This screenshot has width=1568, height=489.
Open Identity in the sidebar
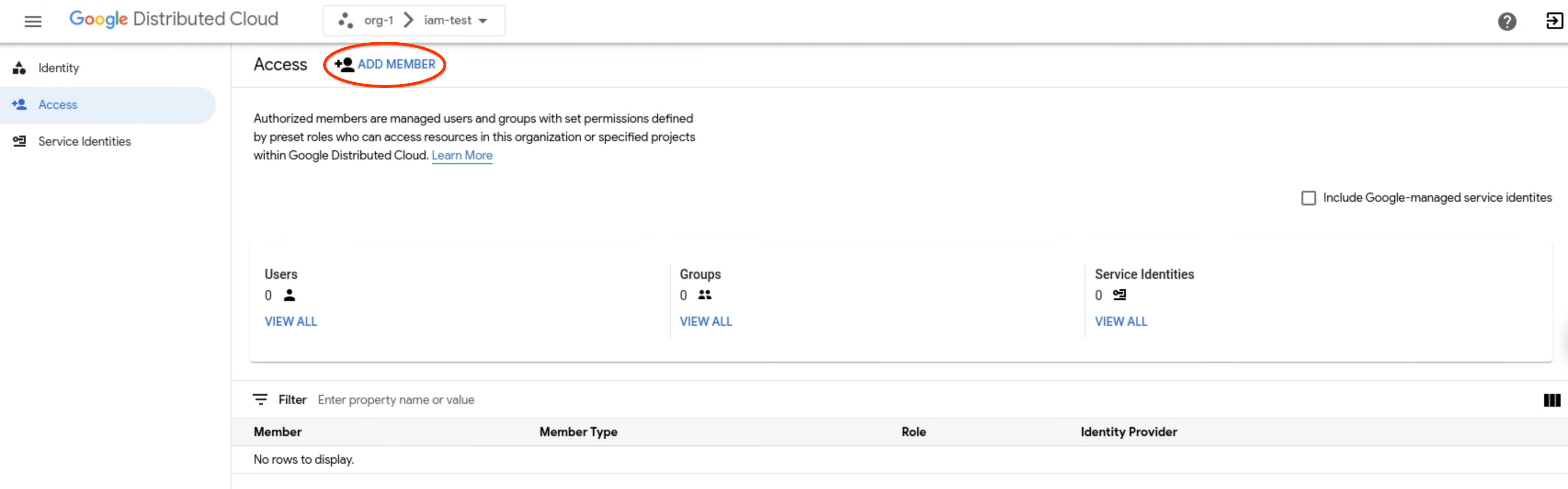(58, 68)
